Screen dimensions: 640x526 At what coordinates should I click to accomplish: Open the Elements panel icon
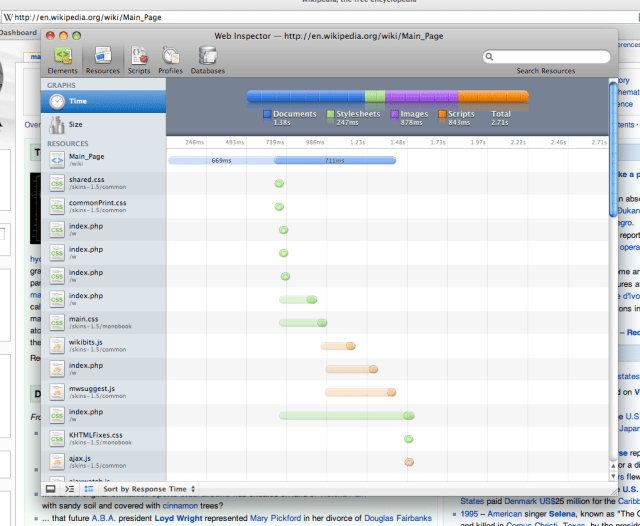pos(62,60)
